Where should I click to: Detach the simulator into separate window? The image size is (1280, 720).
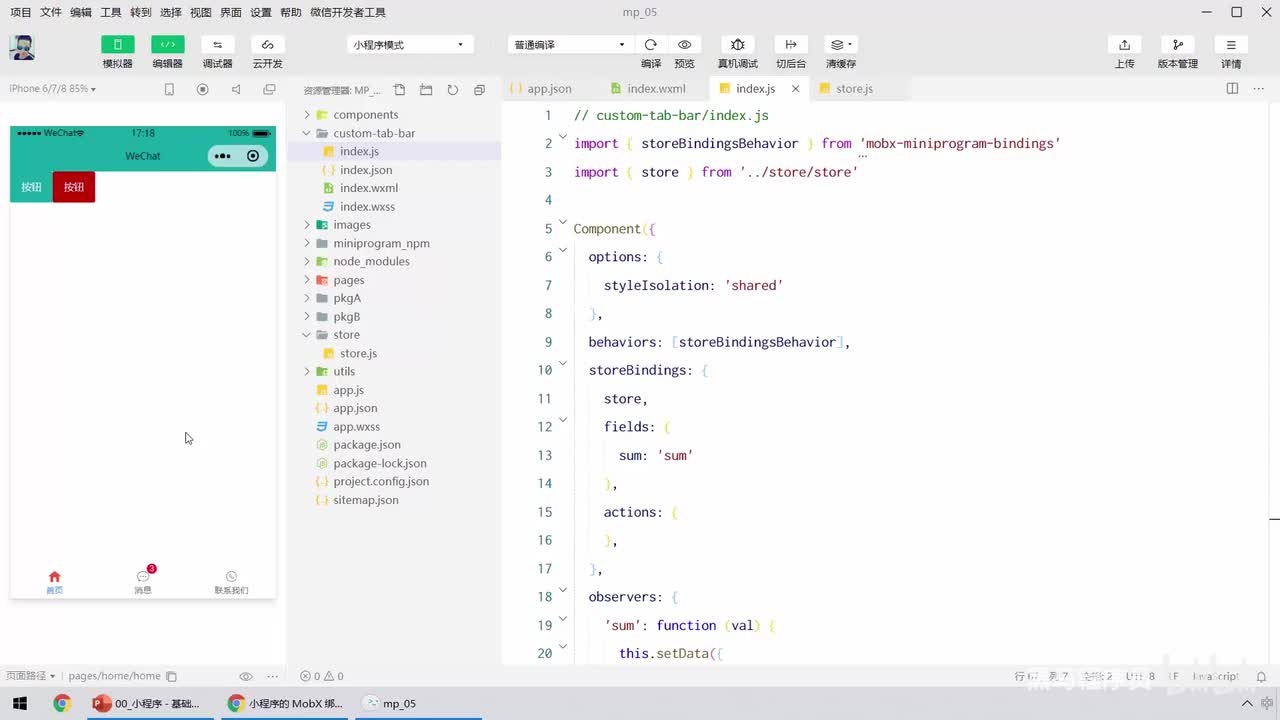click(269, 89)
